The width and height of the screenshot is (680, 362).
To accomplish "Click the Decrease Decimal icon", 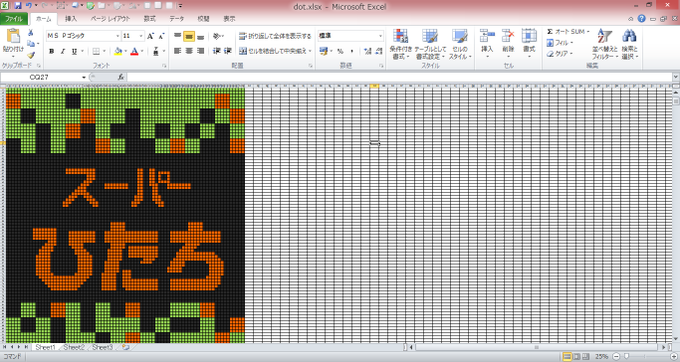I will coord(379,51).
